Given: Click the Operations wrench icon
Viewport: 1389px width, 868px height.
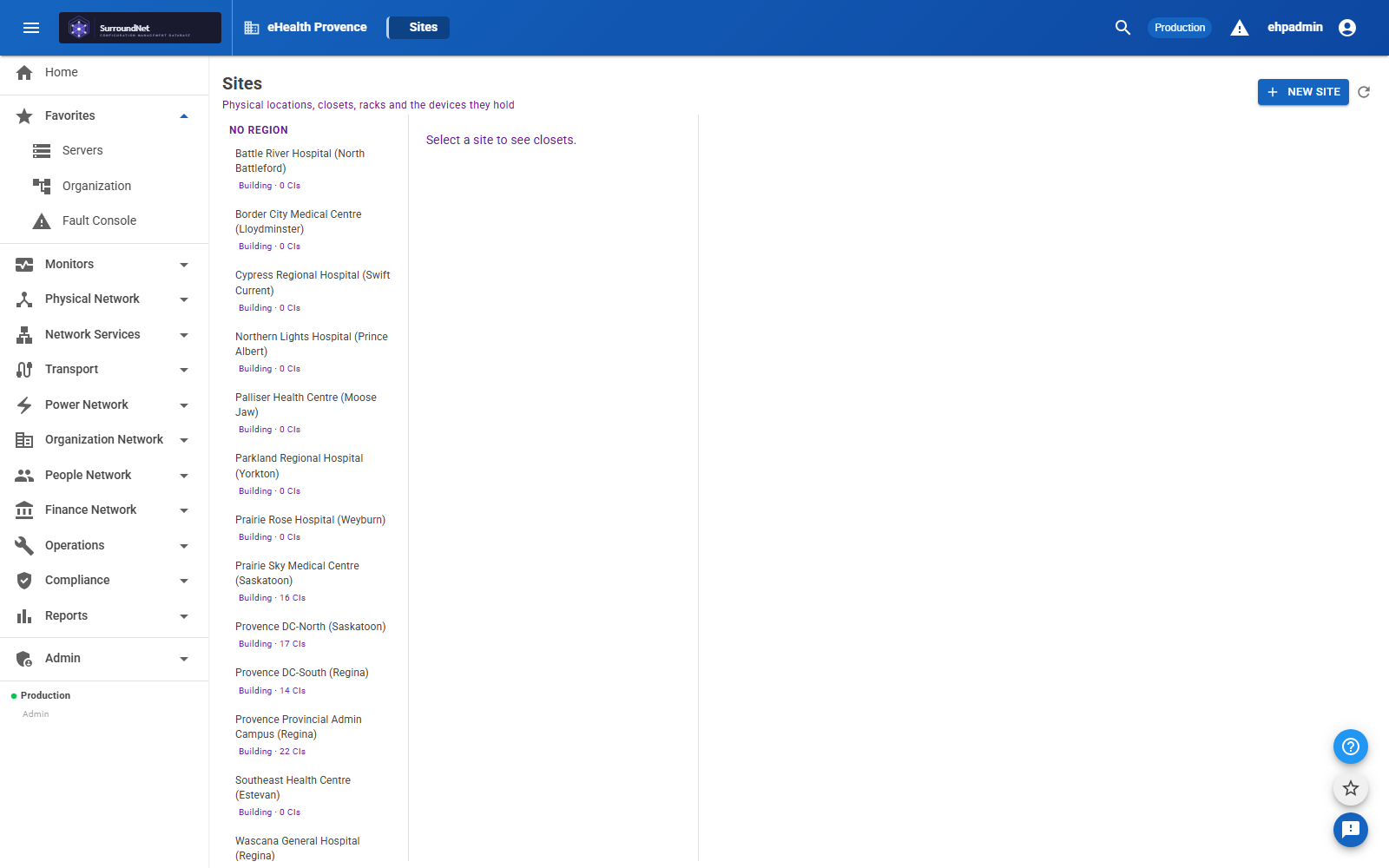Looking at the screenshot, I should [24, 545].
